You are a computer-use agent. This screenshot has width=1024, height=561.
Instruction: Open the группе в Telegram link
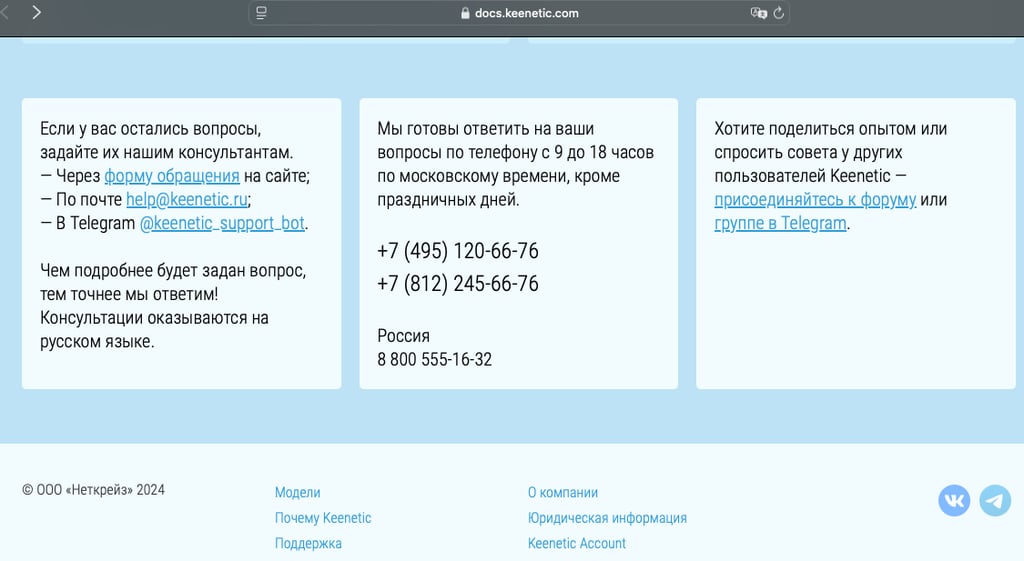click(x=780, y=223)
